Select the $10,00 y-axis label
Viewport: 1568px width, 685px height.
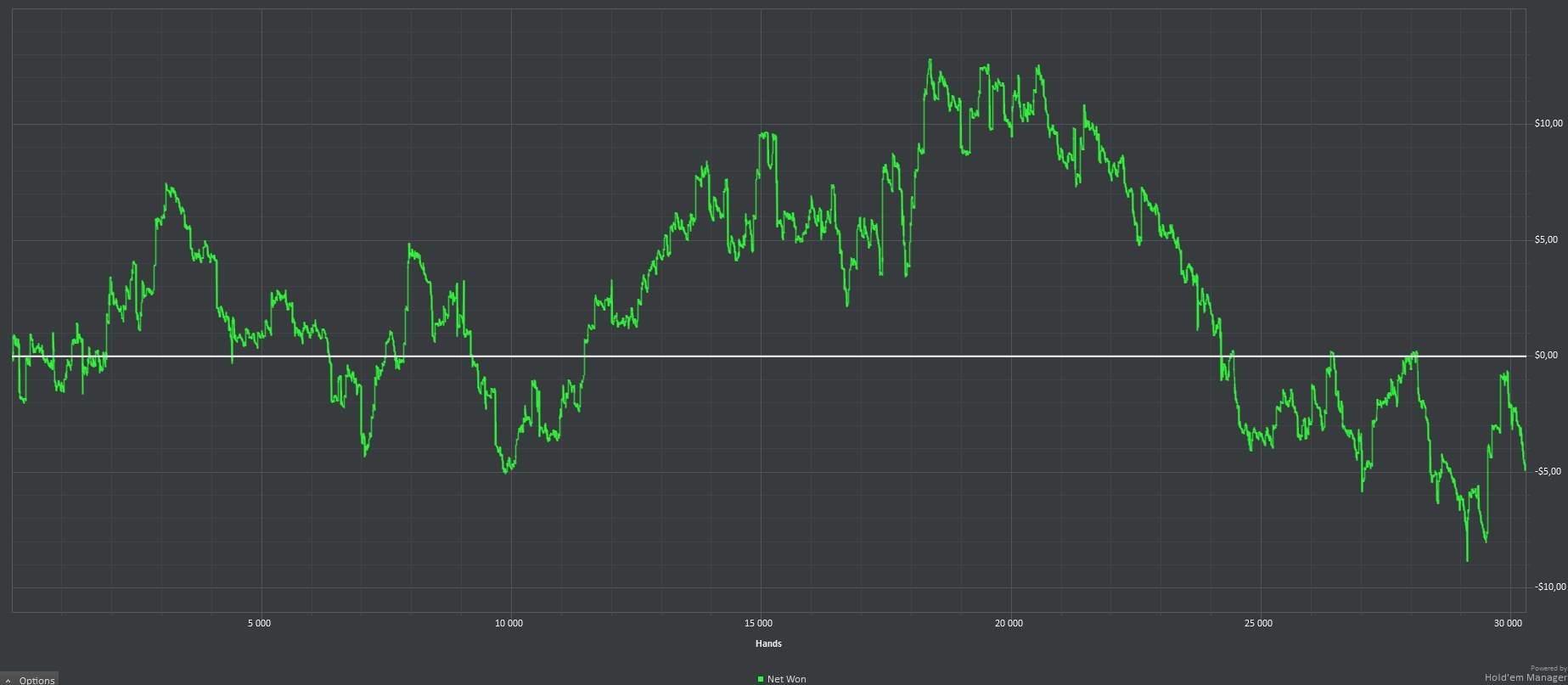pos(1548,124)
